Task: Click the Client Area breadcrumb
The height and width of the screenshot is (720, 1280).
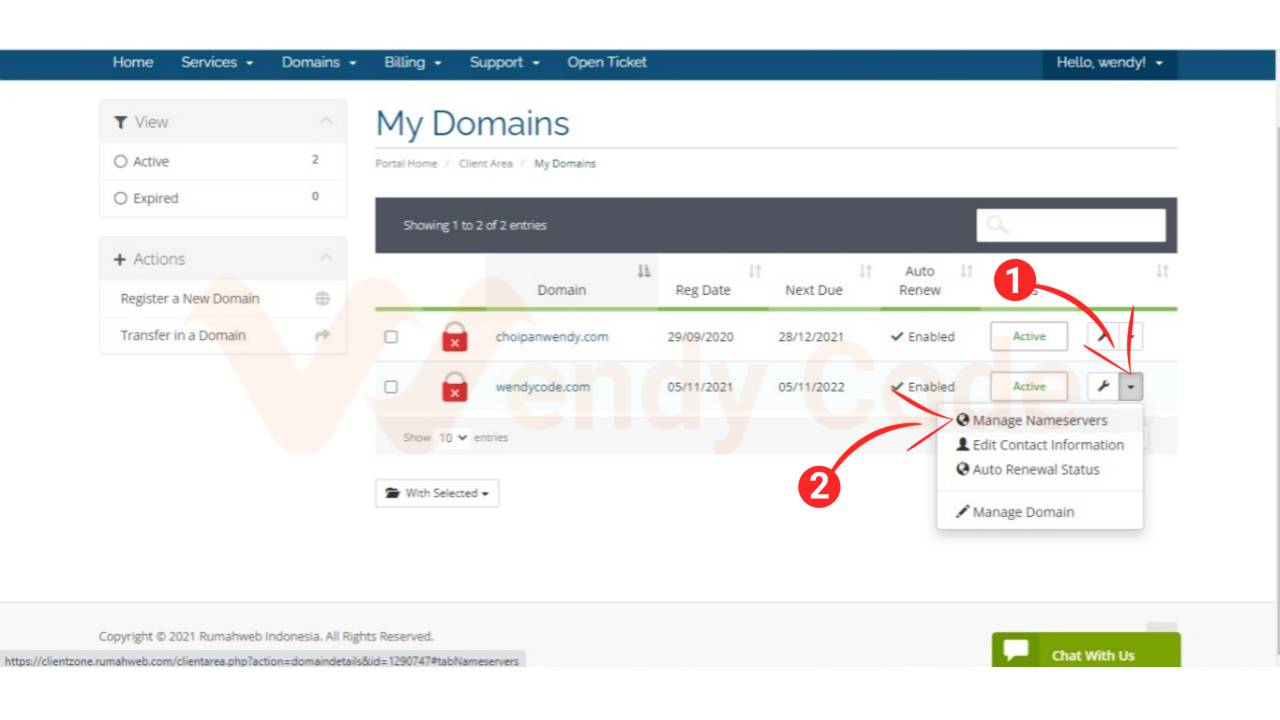Action: (486, 163)
